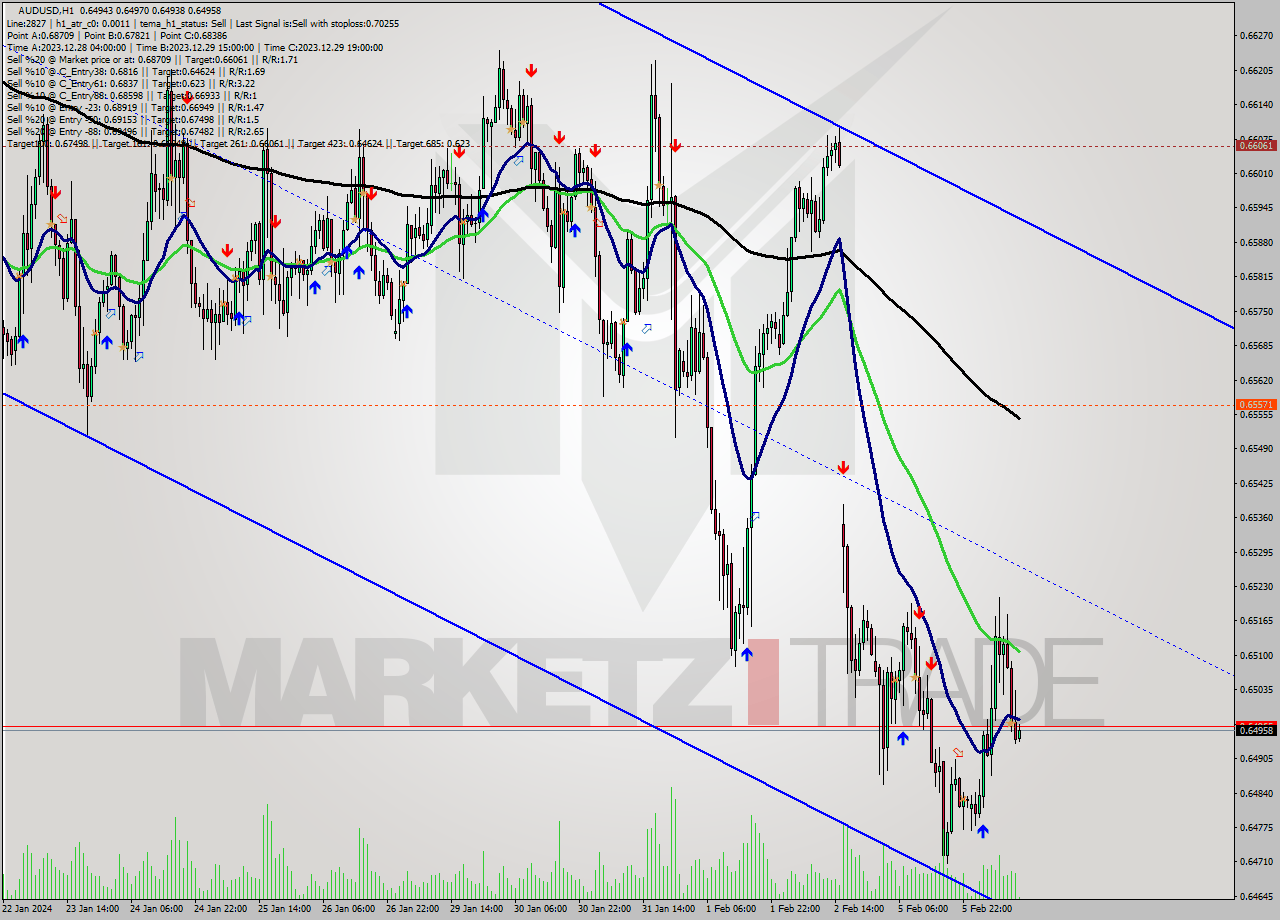Click the '22 Jan 2024' date label
Image resolution: width=1280 pixels, height=920 pixels.
[x=29, y=909]
